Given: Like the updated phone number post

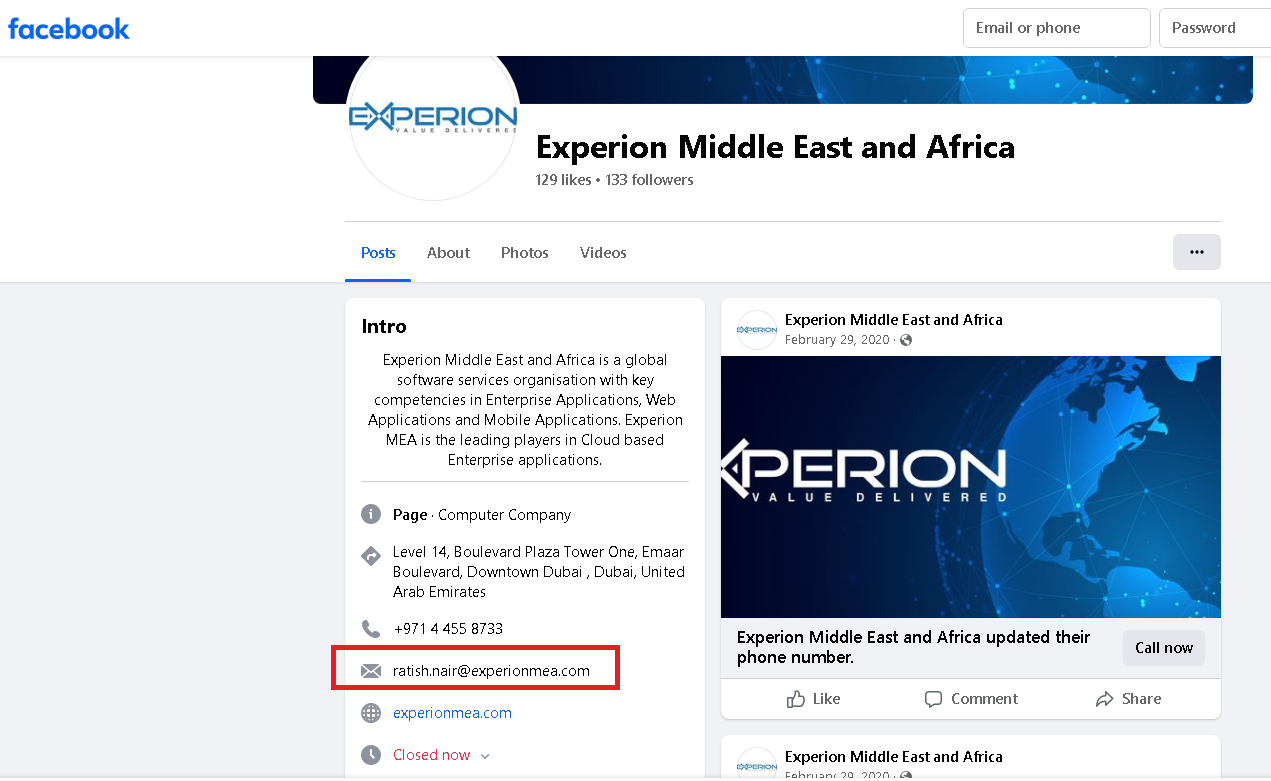Looking at the screenshot, I should click(x=813, y=699).
